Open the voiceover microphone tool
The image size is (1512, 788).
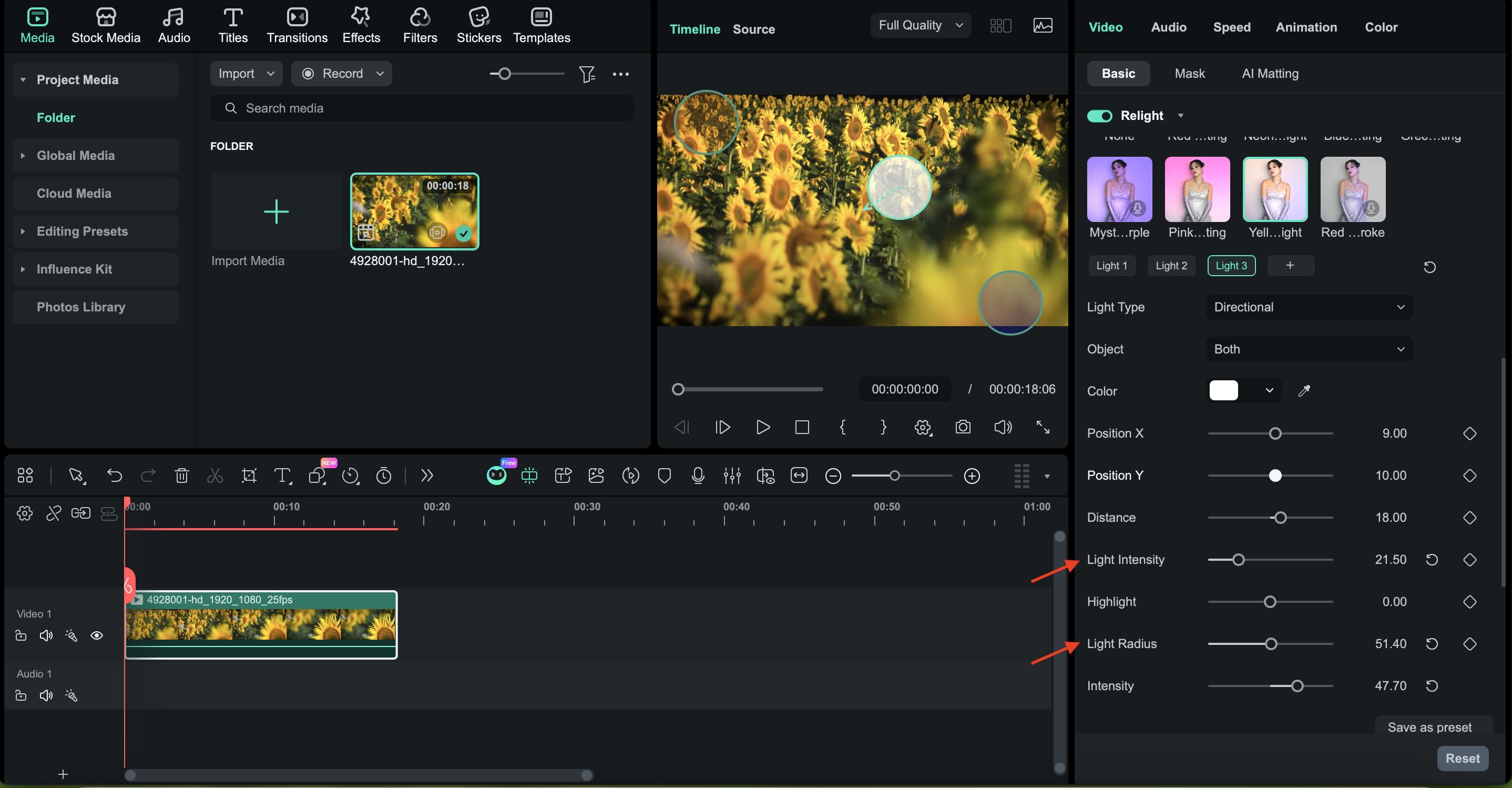pos(697,475)
